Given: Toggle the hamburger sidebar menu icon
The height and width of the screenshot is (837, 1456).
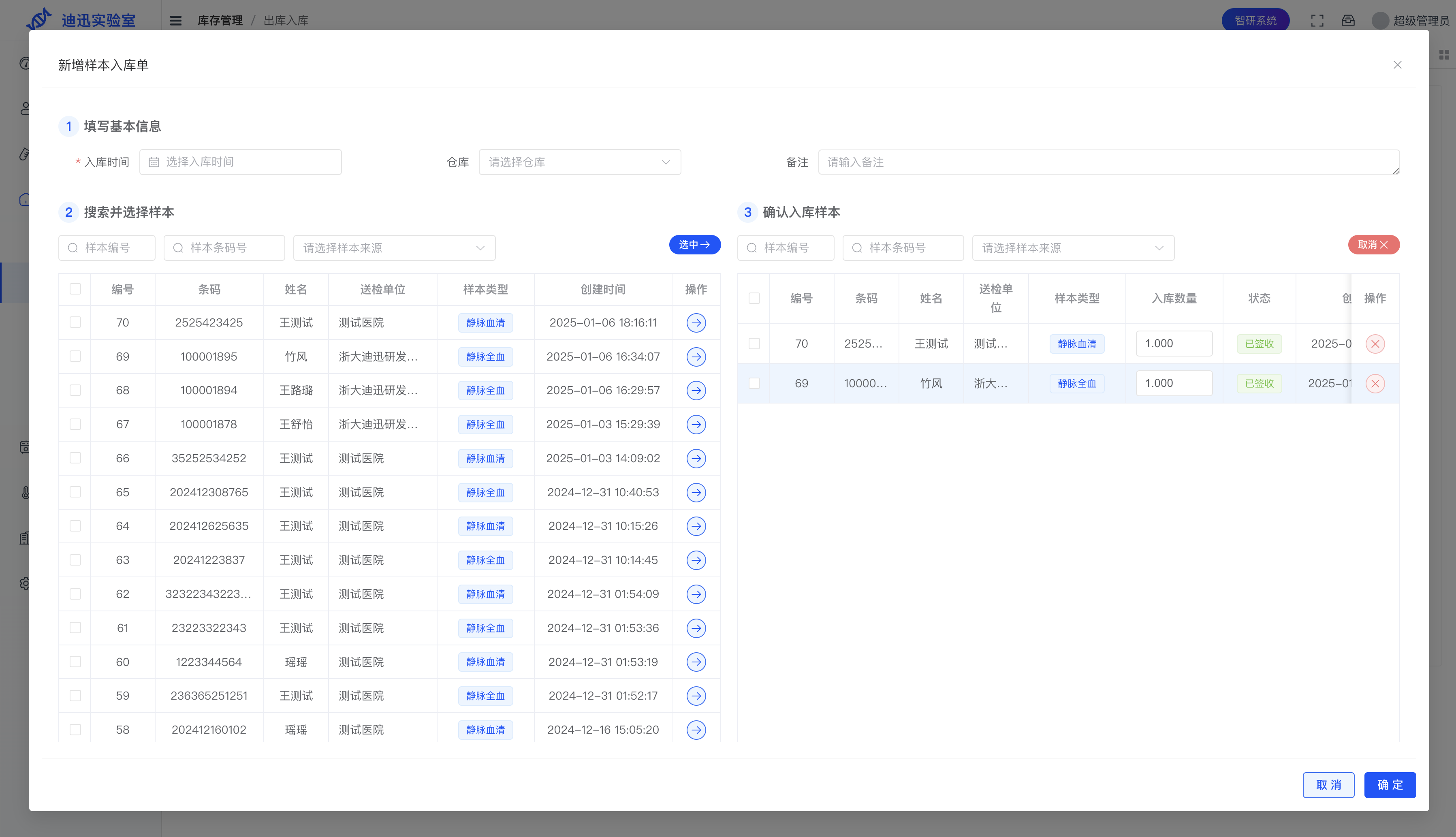Looking at the screenshot, I should coord(176,21).
